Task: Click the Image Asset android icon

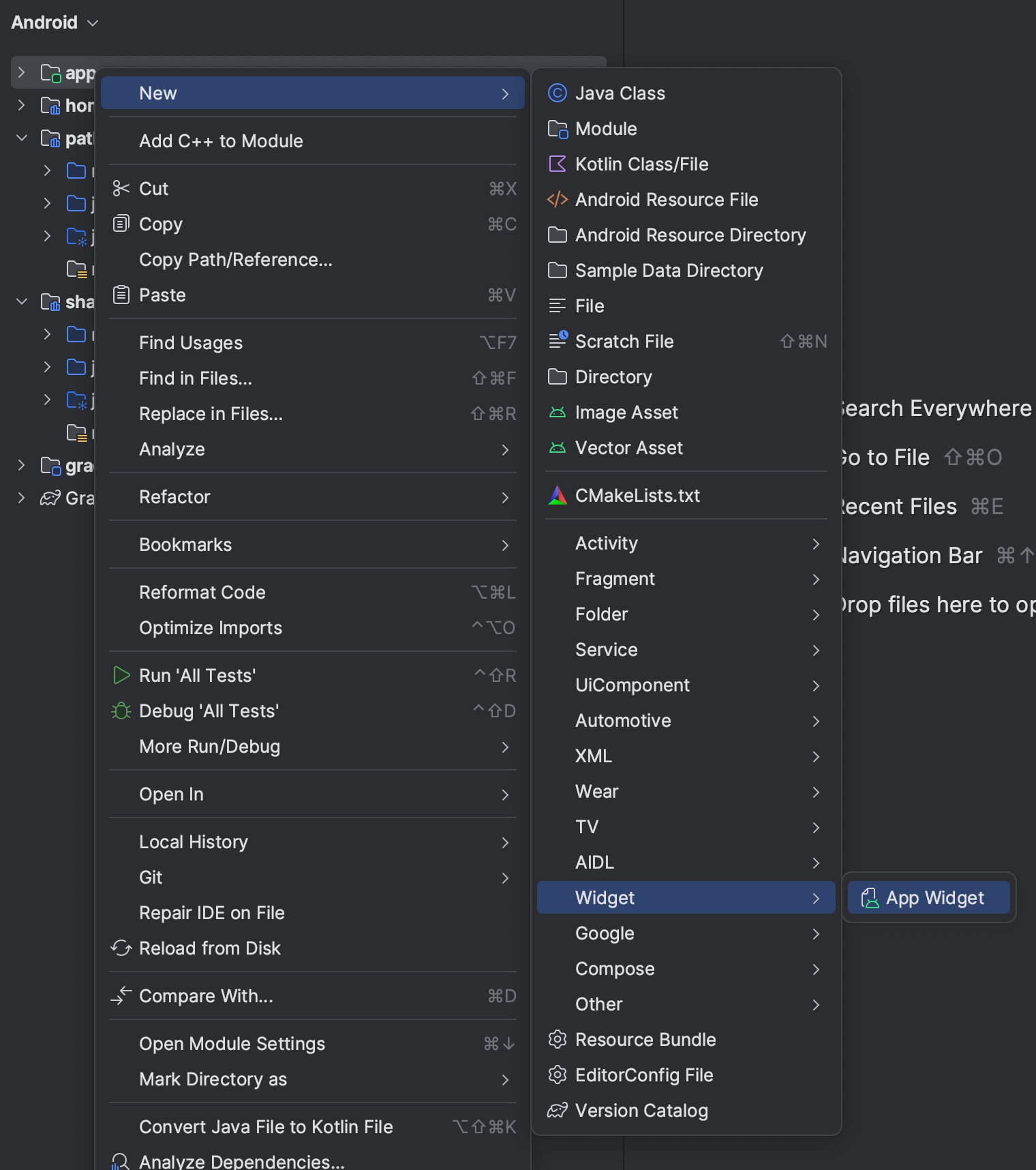Action: pos(558,412)
